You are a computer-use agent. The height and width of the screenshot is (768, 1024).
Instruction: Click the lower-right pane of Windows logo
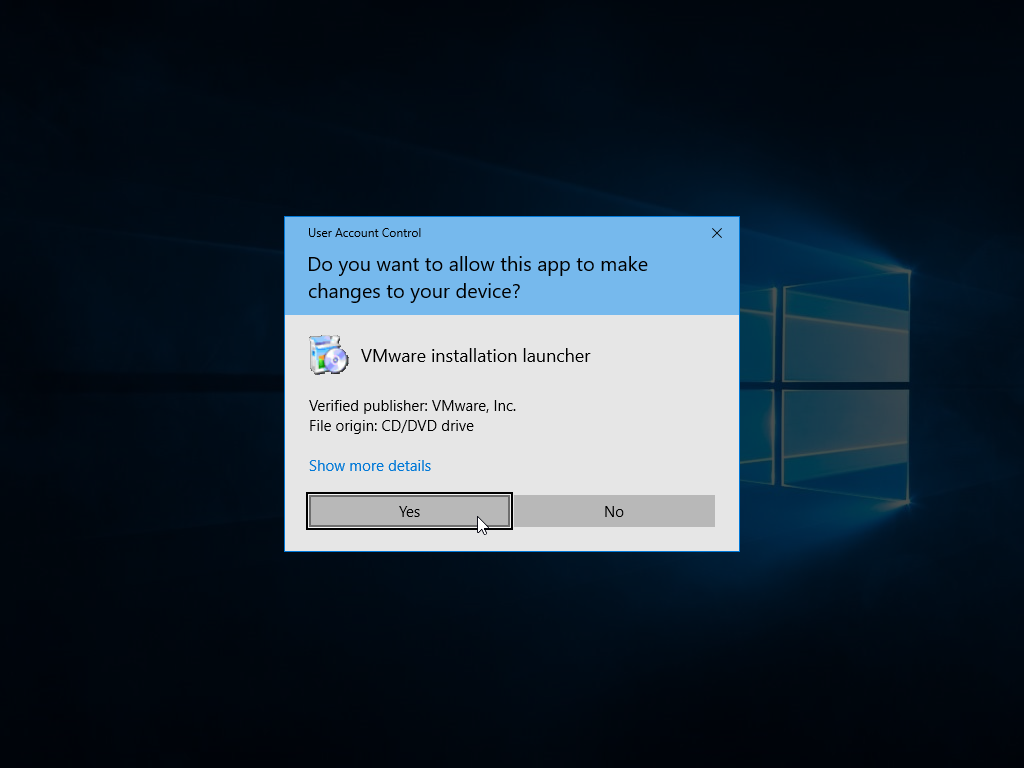[845, 445]
